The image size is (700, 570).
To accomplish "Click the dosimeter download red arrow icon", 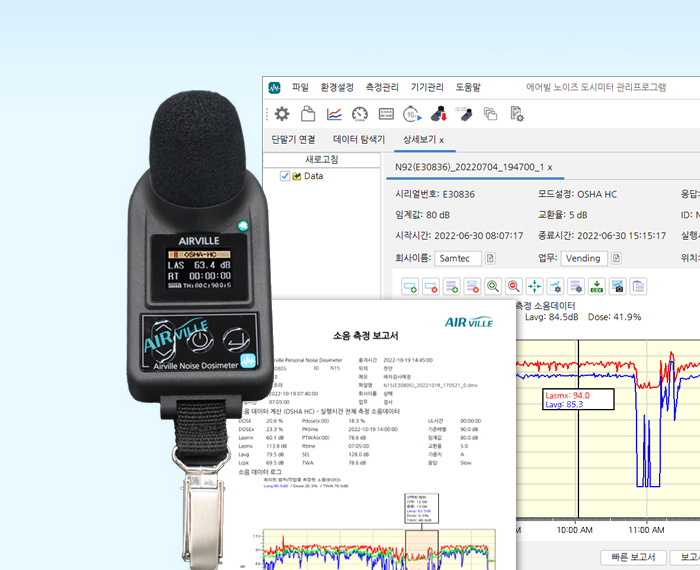I will coord(439,114).
